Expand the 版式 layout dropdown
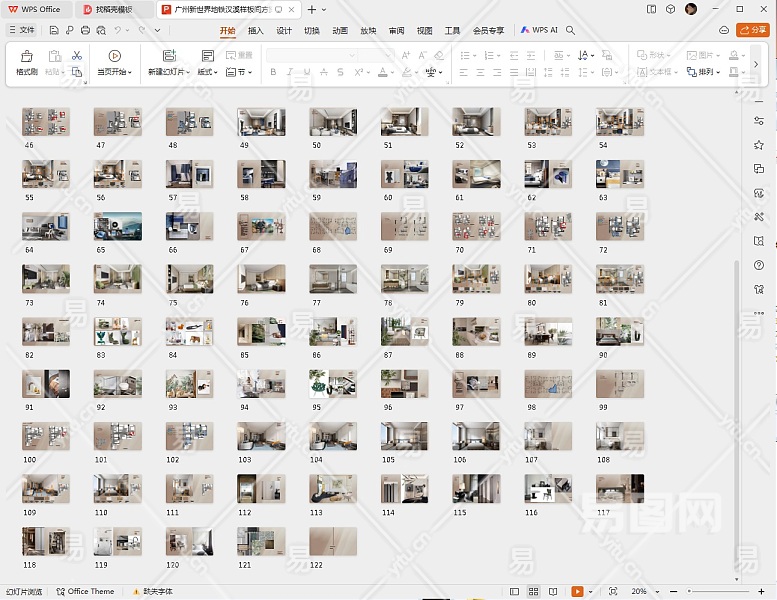The height and width of the screenshot is (600, 777). pyautogui.click(x=208, y=72)
